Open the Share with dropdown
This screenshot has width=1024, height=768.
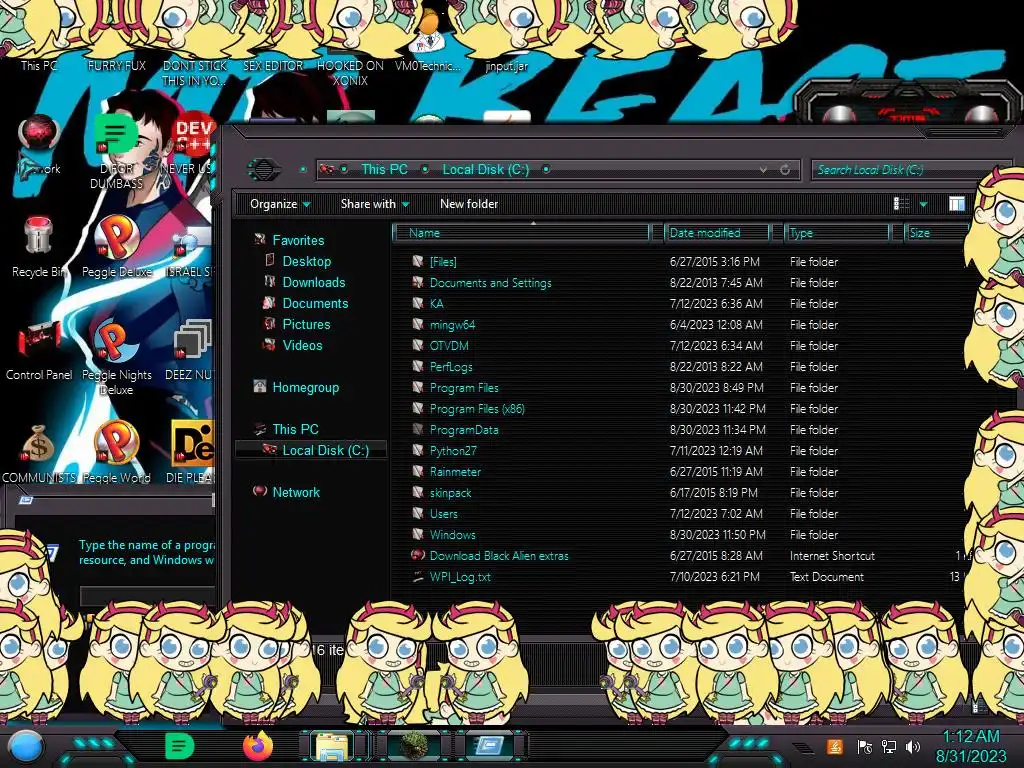375,204
